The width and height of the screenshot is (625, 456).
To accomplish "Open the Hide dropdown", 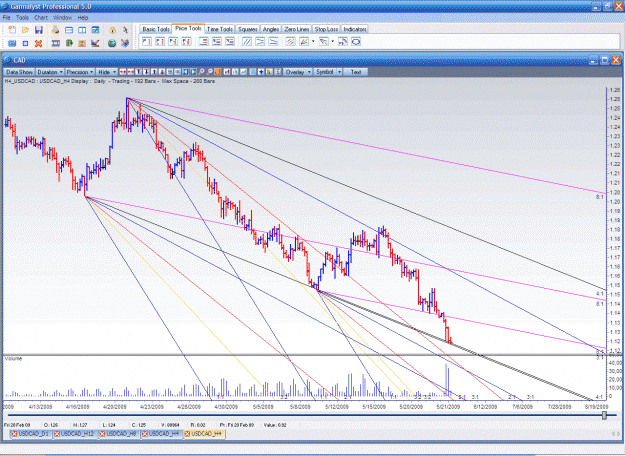I will point(107,72).
